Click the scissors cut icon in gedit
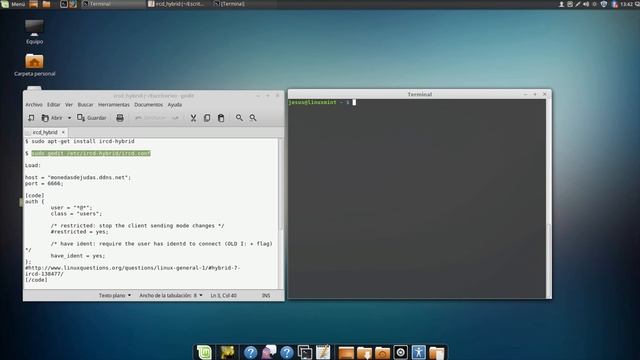This screenshot has height=360, width=640. click(x=193, y=118)
